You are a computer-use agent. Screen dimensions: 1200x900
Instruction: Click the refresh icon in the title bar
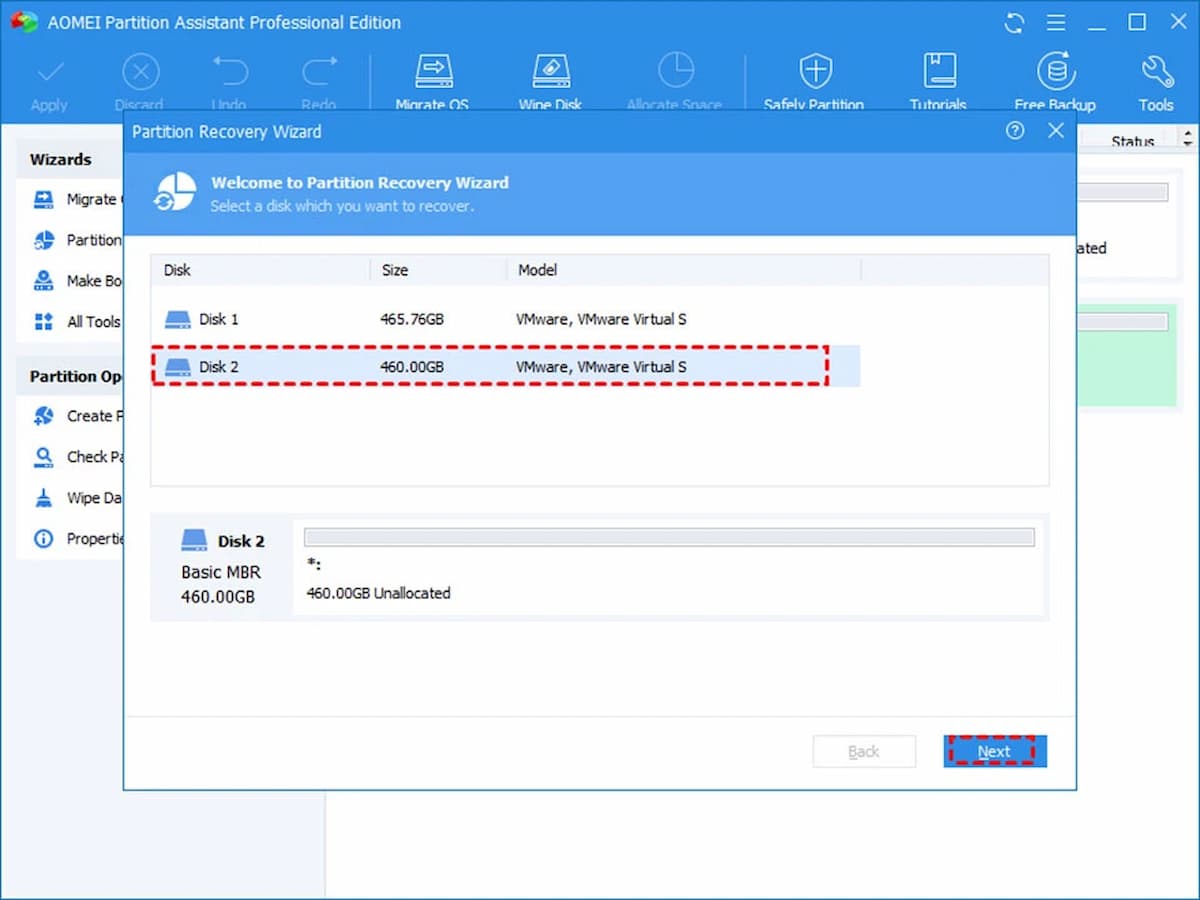(1014, 22)
